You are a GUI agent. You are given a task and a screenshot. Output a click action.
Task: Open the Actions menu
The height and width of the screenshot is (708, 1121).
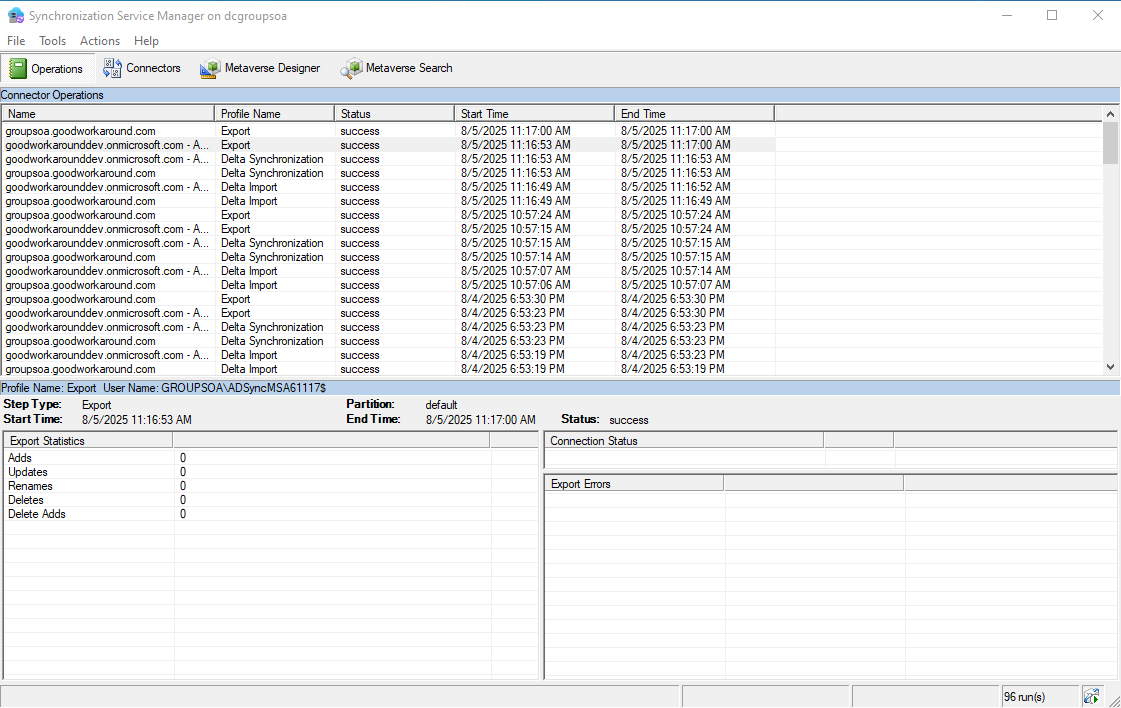point(100,41)
